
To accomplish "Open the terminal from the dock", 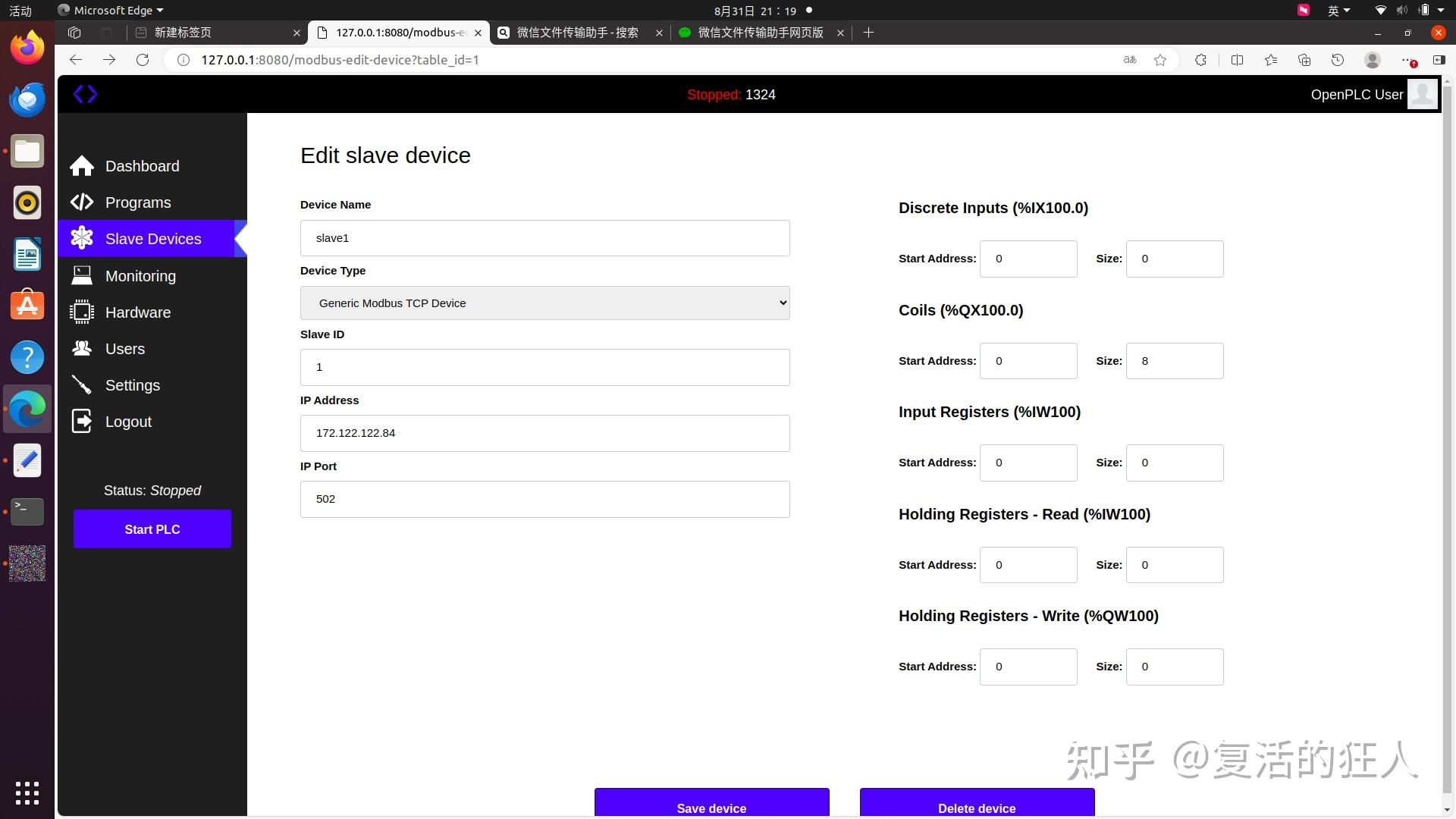I will (x=27, y=511).
